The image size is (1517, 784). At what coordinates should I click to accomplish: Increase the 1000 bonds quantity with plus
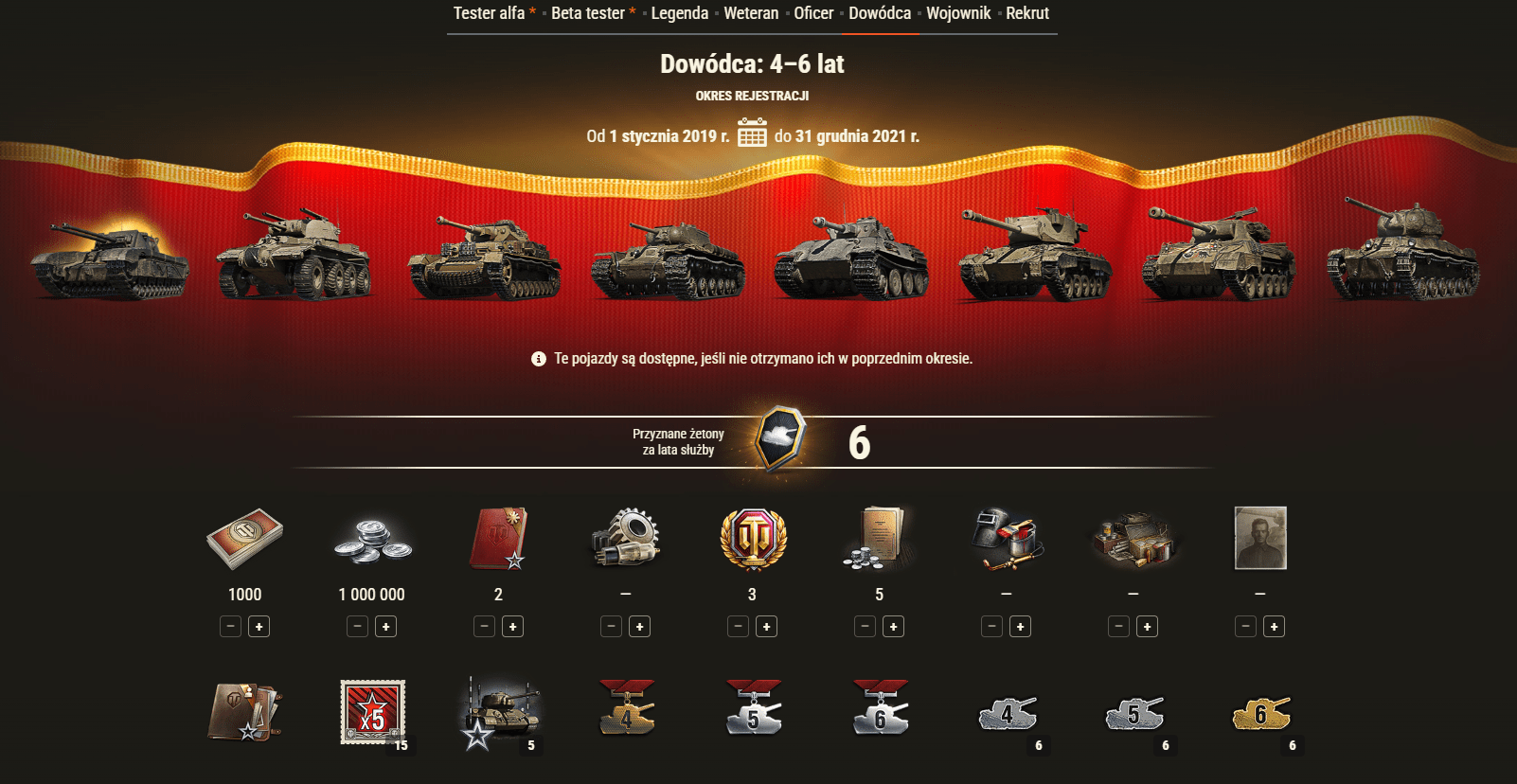point(259,627)
